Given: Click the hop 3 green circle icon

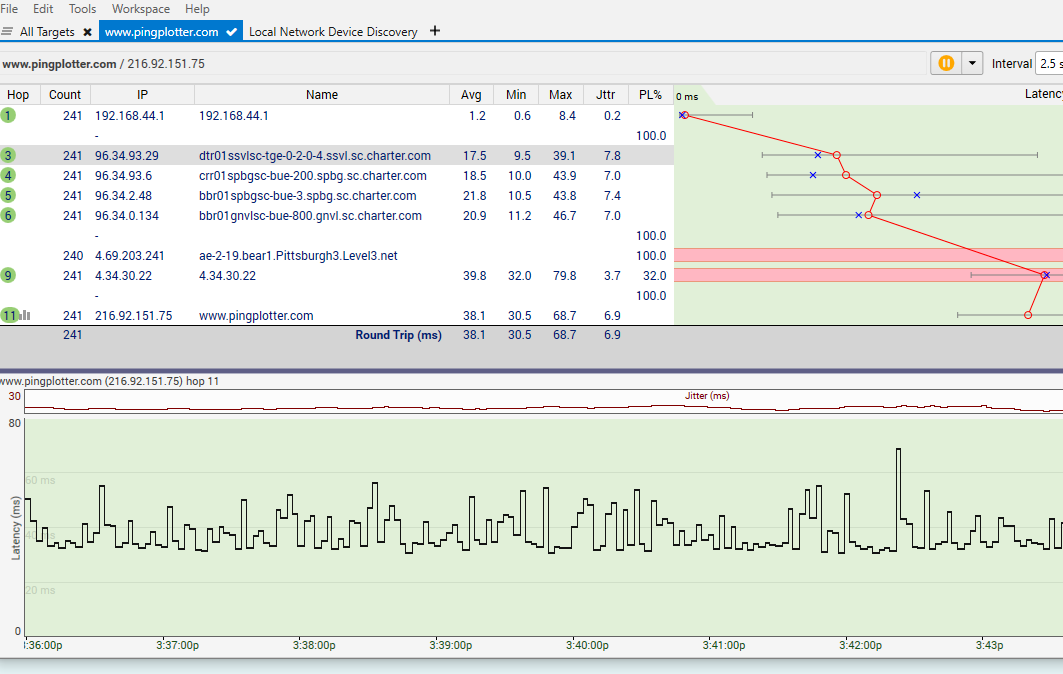Looking at the screenshot, I should click(x=8, y=155).
